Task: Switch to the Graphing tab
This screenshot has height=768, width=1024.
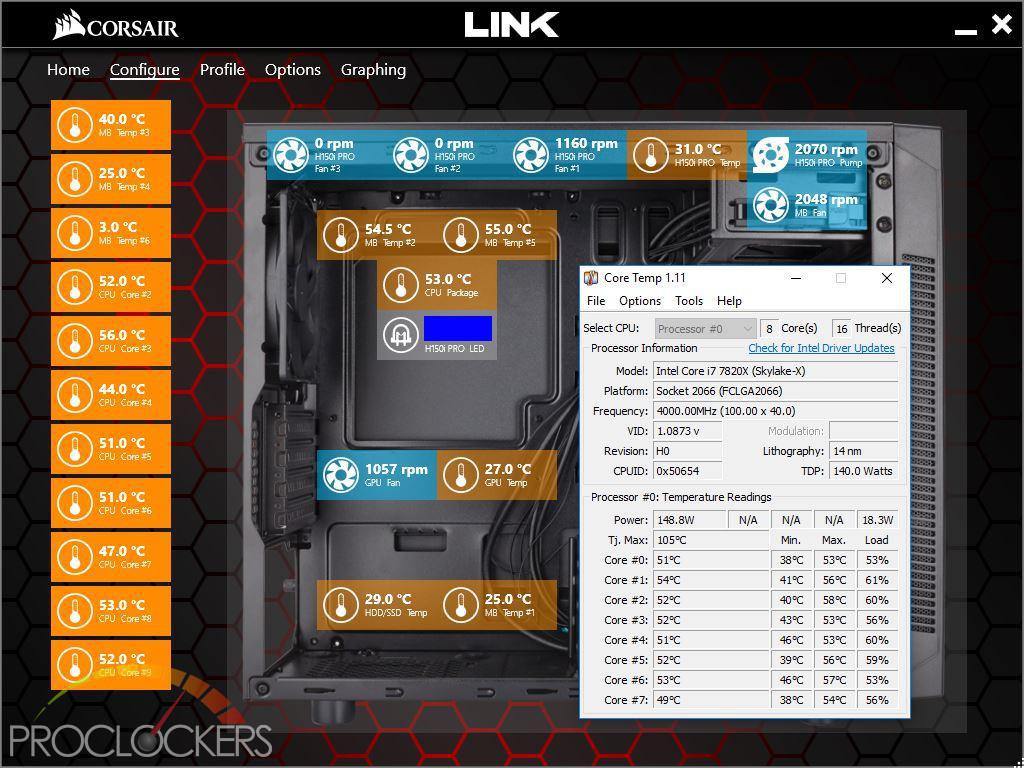Action: coord(374,70)
